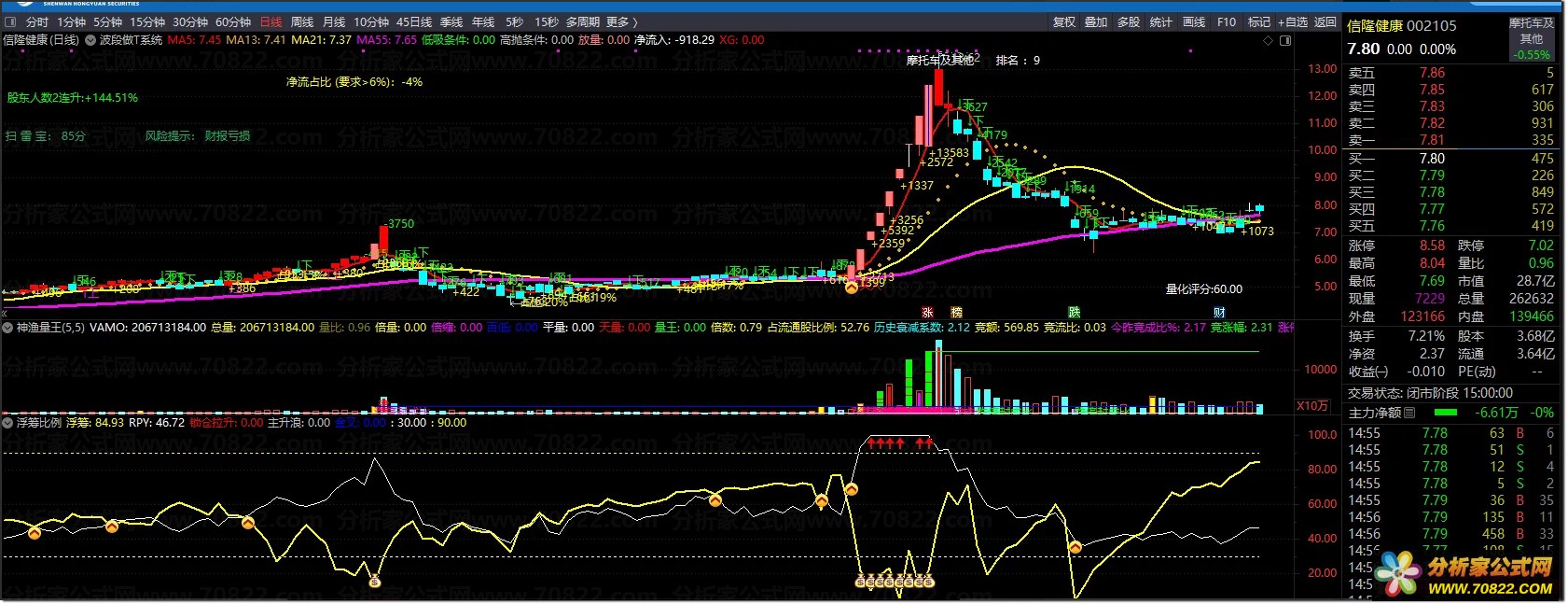Click the green 主力净额 progress bar
1568x604 pixels.
(1445, 413)
